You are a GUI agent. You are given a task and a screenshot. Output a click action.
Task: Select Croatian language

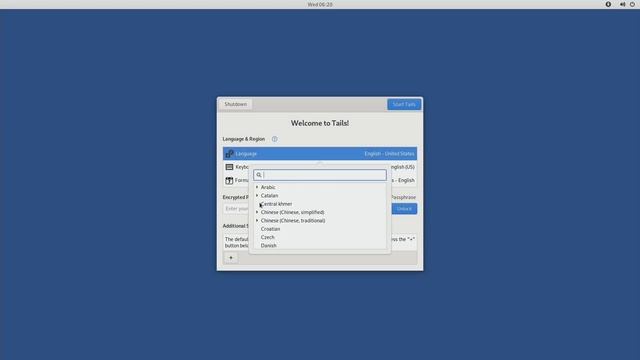tap(270, 229)
